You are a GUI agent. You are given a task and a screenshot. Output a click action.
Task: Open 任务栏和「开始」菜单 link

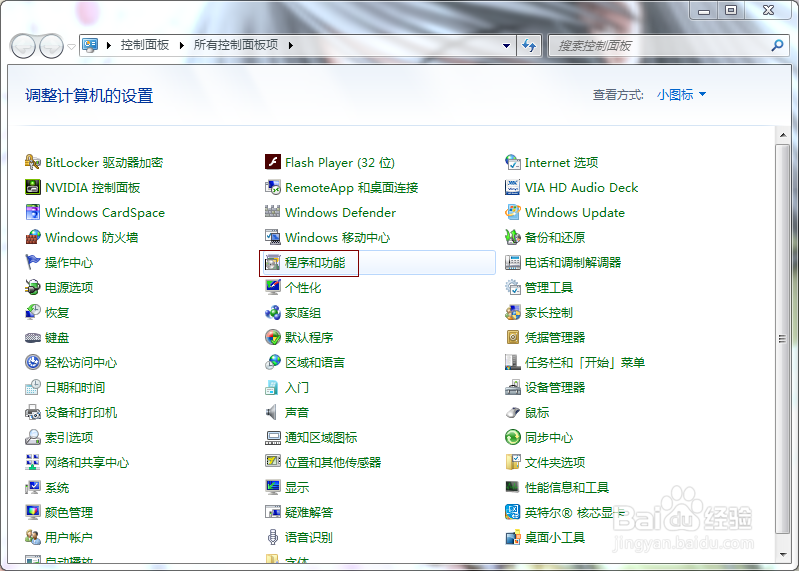(585, 362)
